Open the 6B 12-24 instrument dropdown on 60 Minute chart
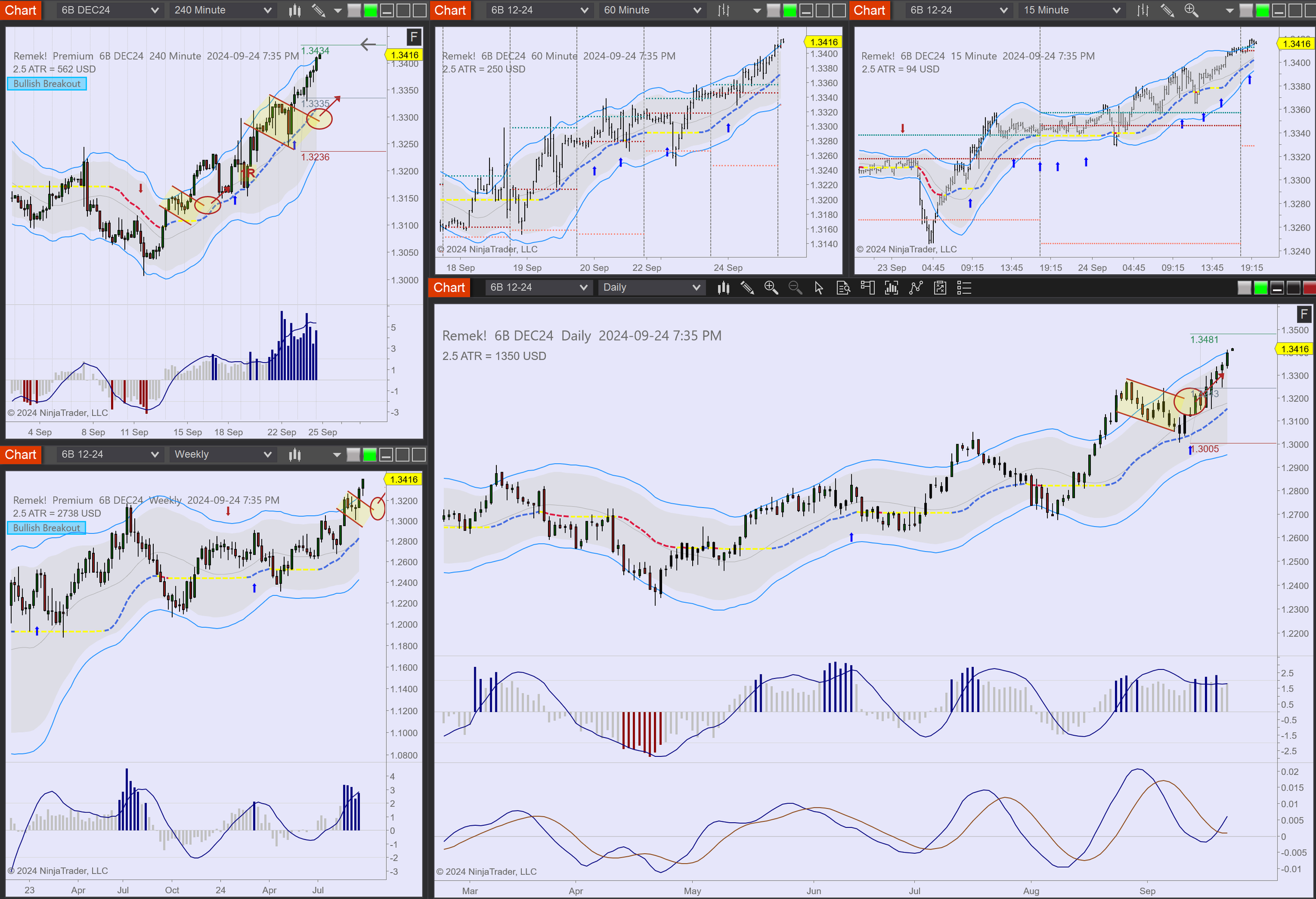This screenshot has width=1316, height=899. 539,9
